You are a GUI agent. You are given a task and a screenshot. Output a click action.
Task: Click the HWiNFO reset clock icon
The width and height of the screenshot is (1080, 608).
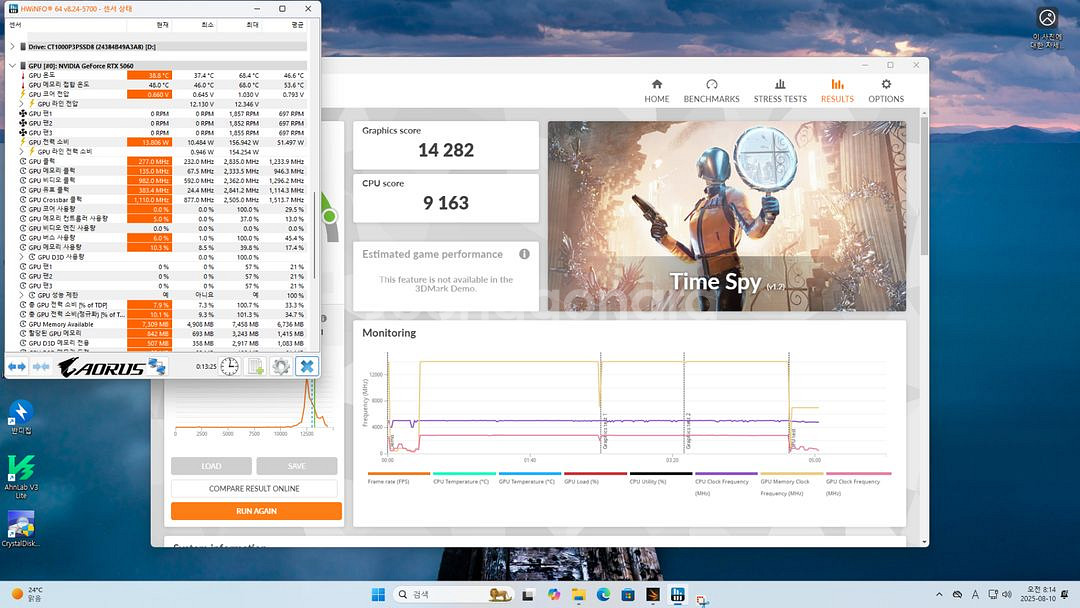point(230,367)
